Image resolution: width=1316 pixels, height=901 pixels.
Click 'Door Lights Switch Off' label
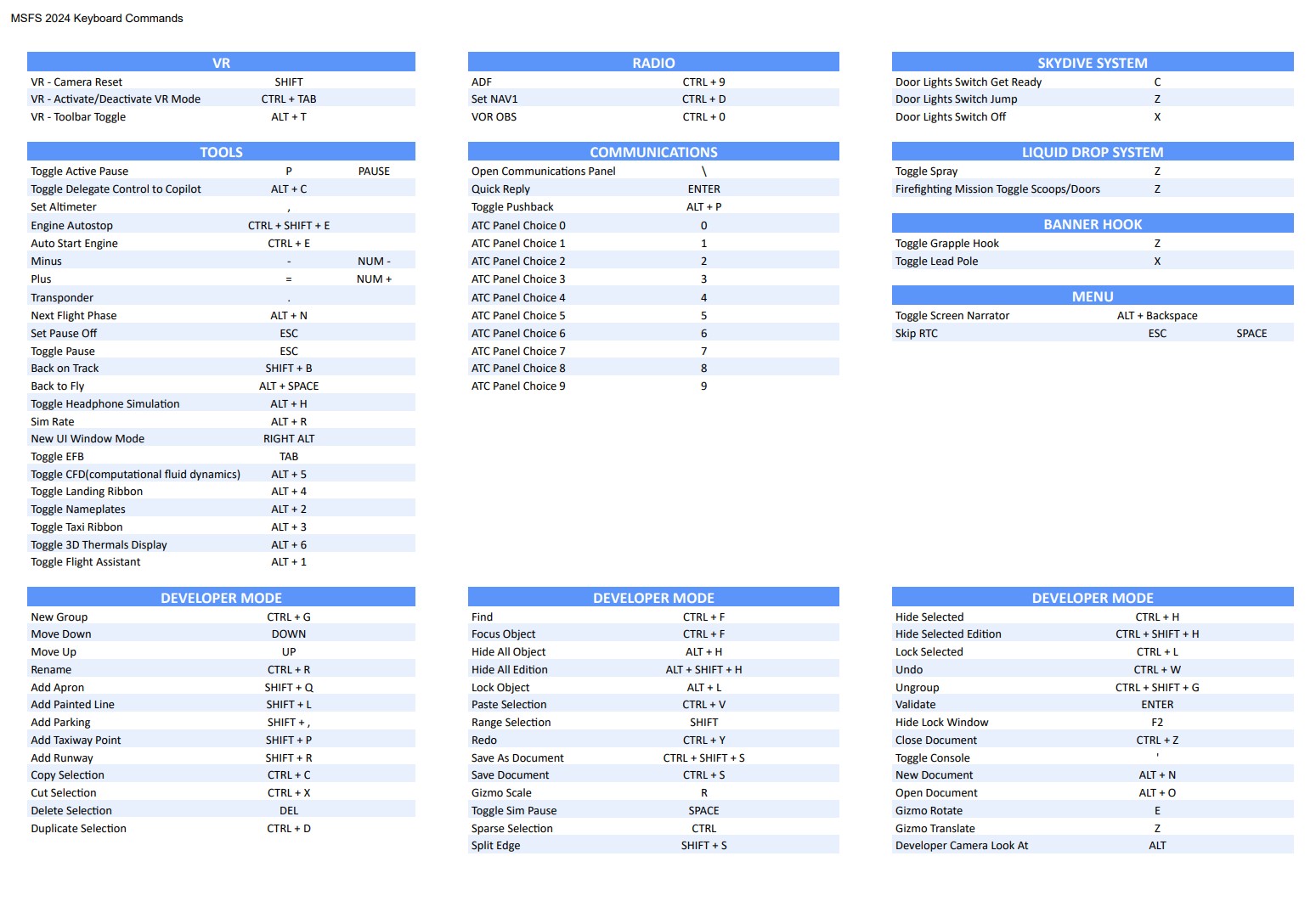[951, 117]
